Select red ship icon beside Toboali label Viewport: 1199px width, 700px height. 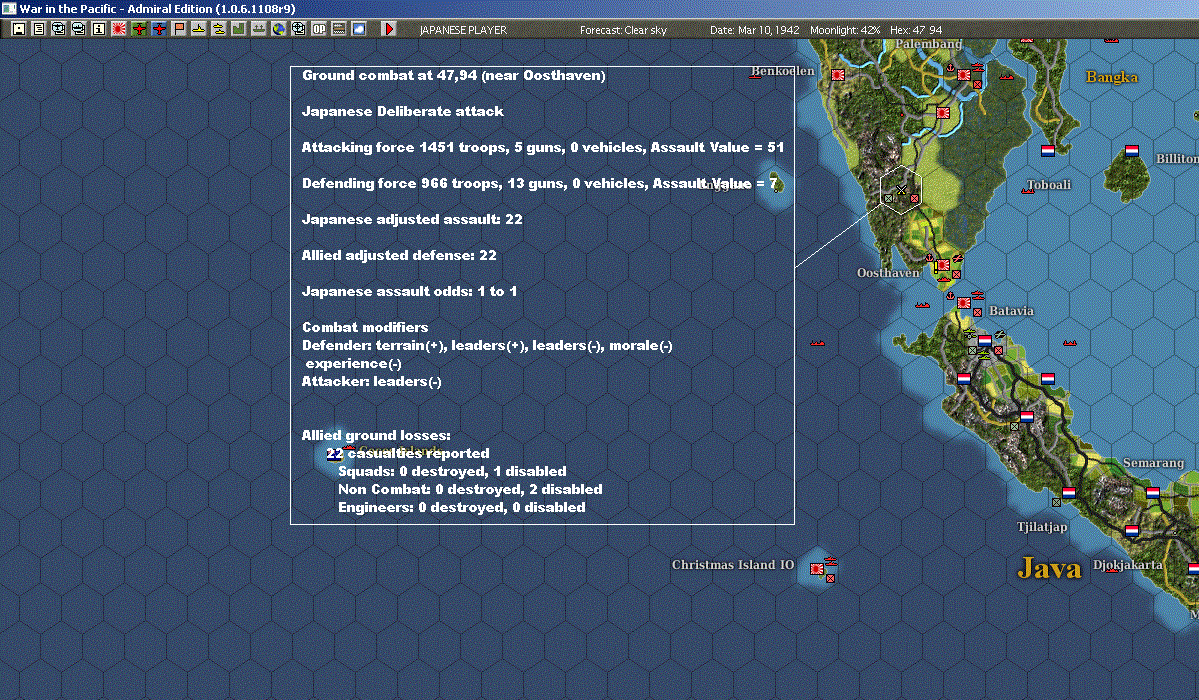click(1028, 191)
